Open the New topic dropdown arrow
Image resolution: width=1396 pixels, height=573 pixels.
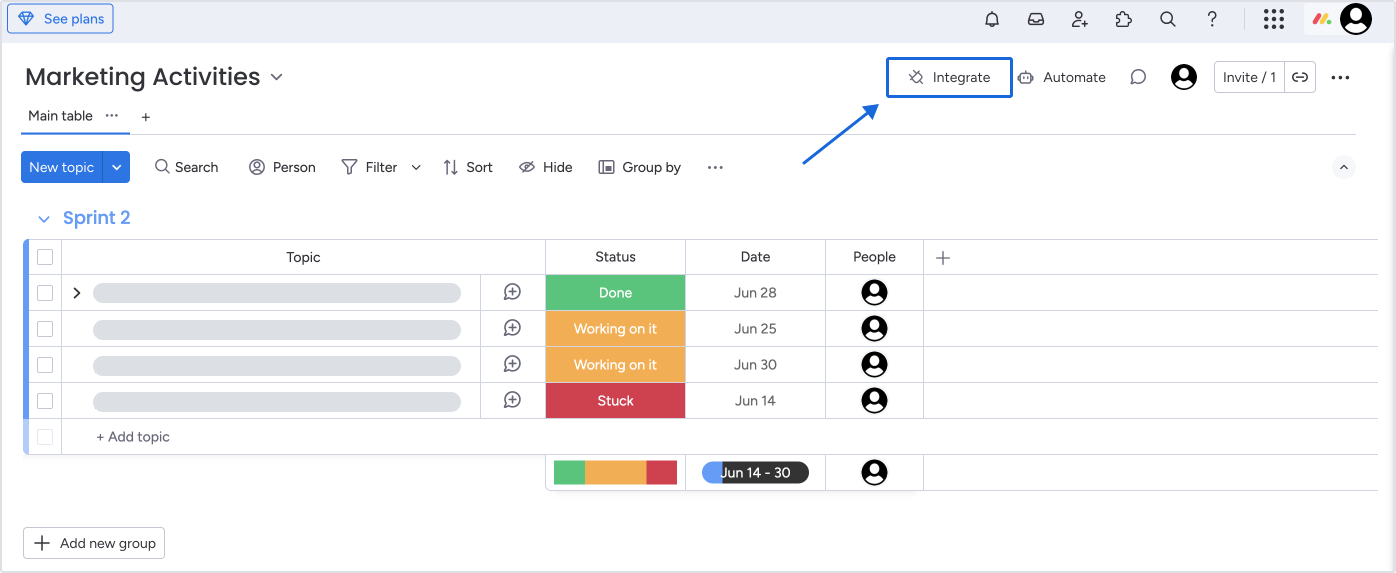tap(117, 167)
